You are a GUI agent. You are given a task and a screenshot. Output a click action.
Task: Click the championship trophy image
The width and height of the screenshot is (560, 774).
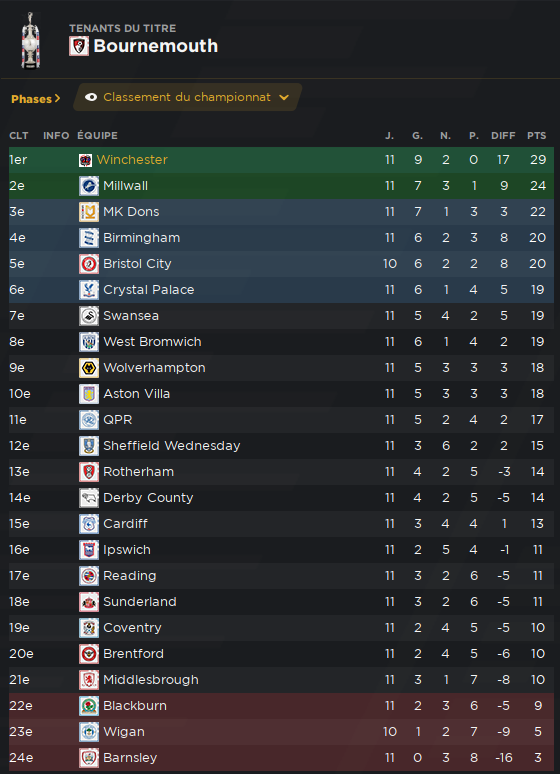tap(31, 41)
